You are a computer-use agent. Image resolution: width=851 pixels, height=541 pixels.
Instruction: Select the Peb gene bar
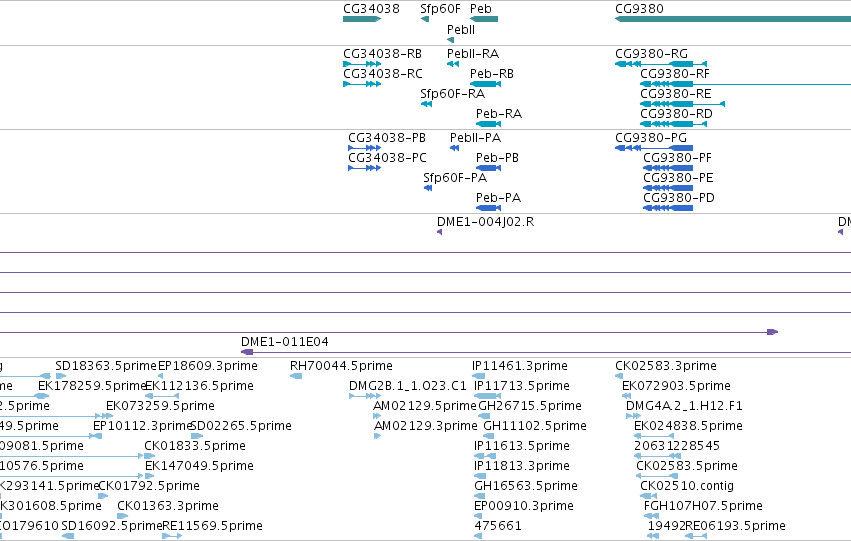484,19
